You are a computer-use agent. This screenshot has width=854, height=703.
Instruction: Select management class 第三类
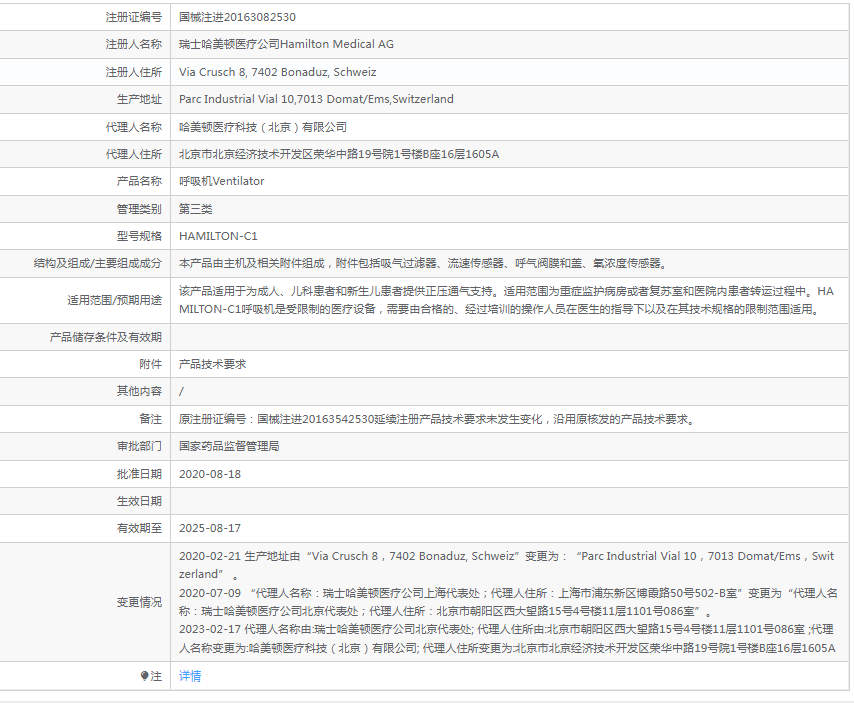[196, 209]
